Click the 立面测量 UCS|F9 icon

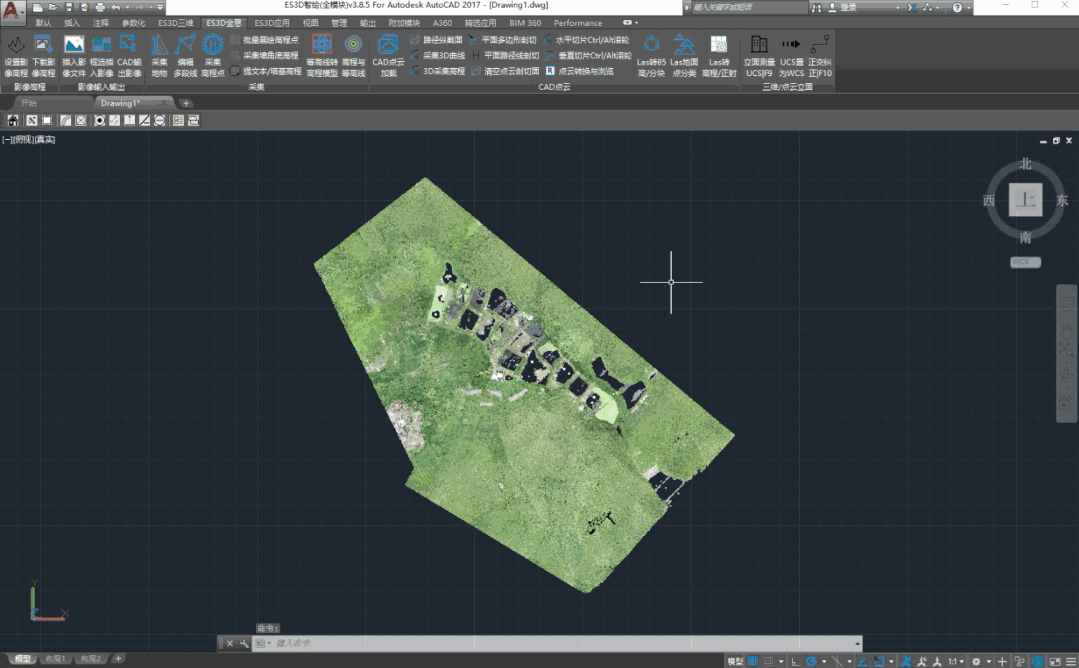(x=759, y=56)
